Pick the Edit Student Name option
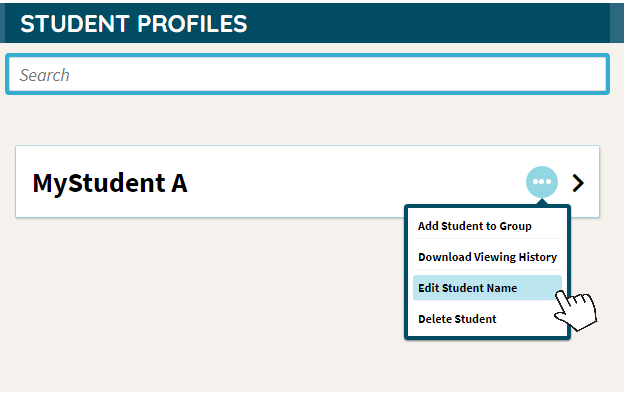The width and height of the screenshot is (630, 394). 467,288
